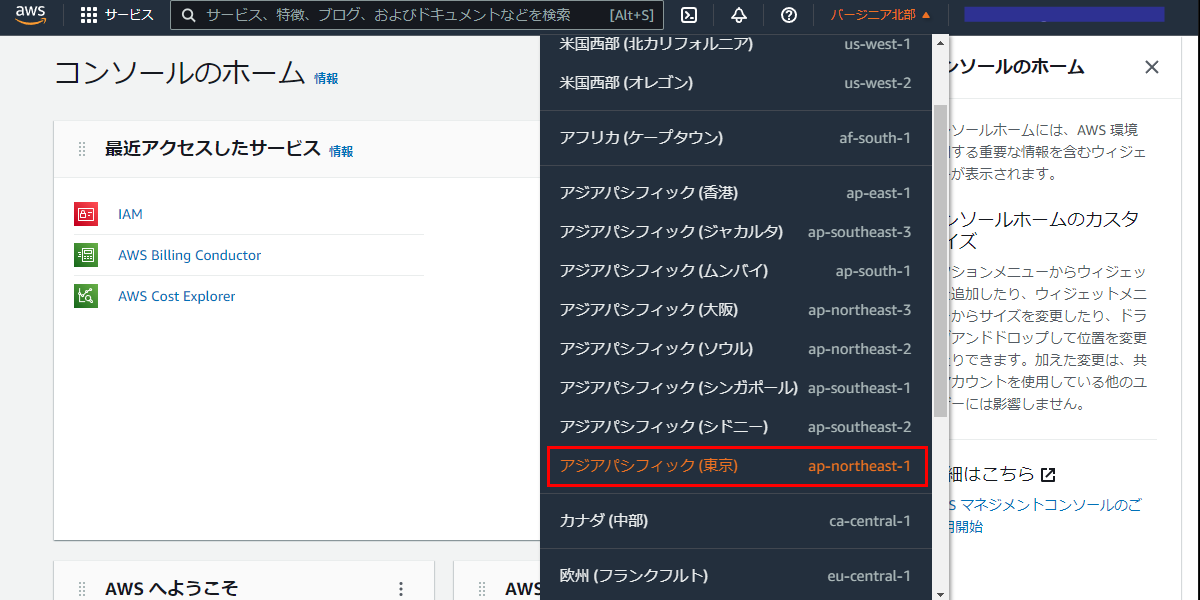Select アジアパシフィック (香港) ap-east-1
Screen dimensions: 1200x600
pos(735,192)
